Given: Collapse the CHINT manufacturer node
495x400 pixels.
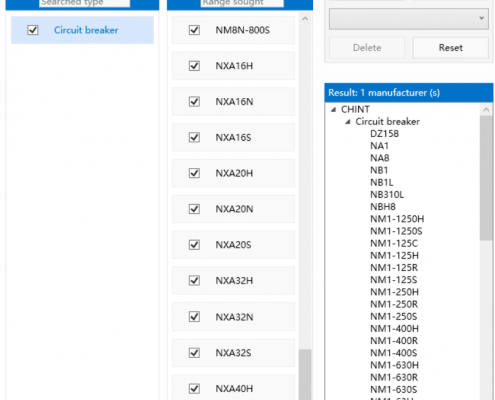Looking at the screenshot, I should 333,109.
